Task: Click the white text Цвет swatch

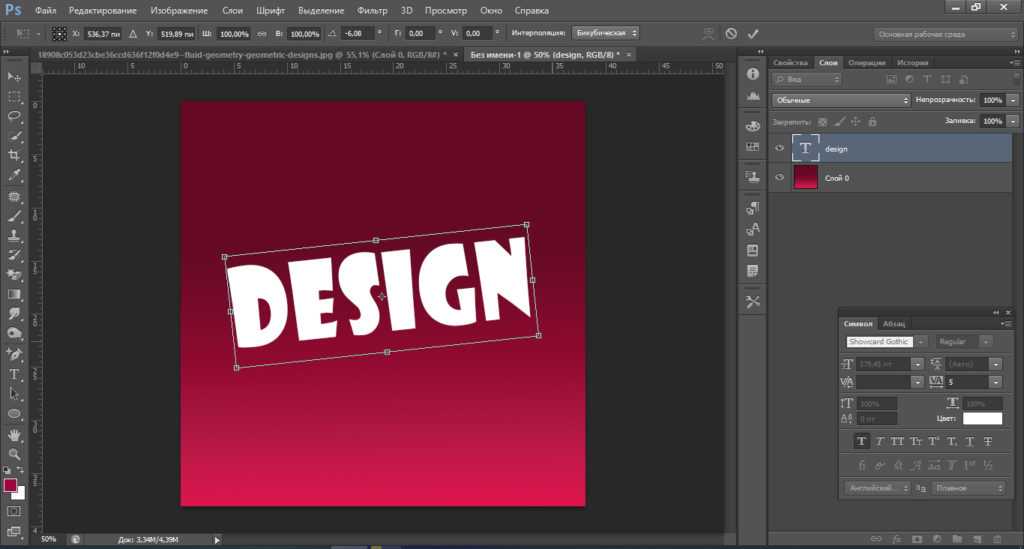Action: 982,418
